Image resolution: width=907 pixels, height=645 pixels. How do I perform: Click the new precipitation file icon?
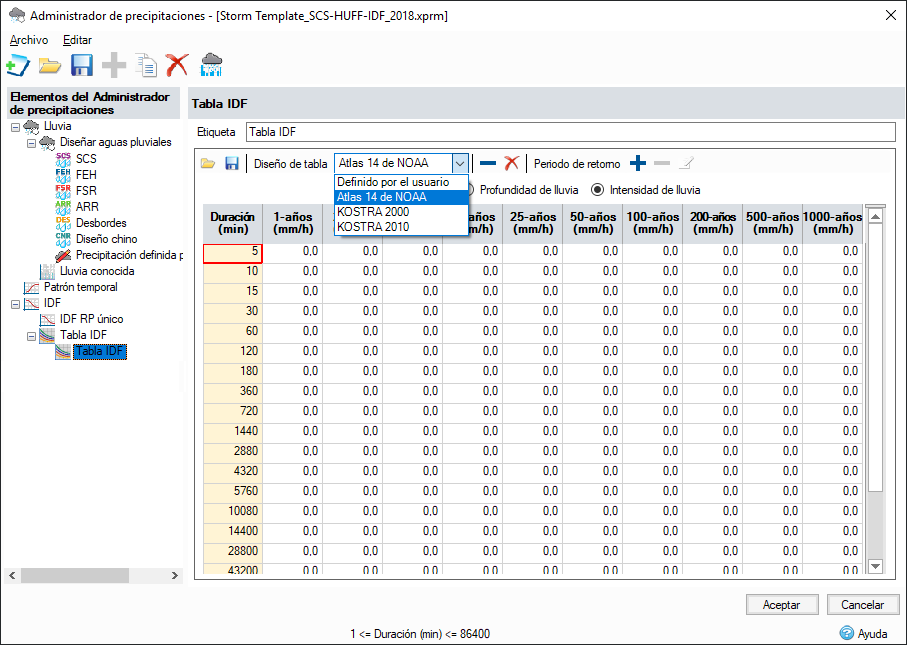coord(17,66)
